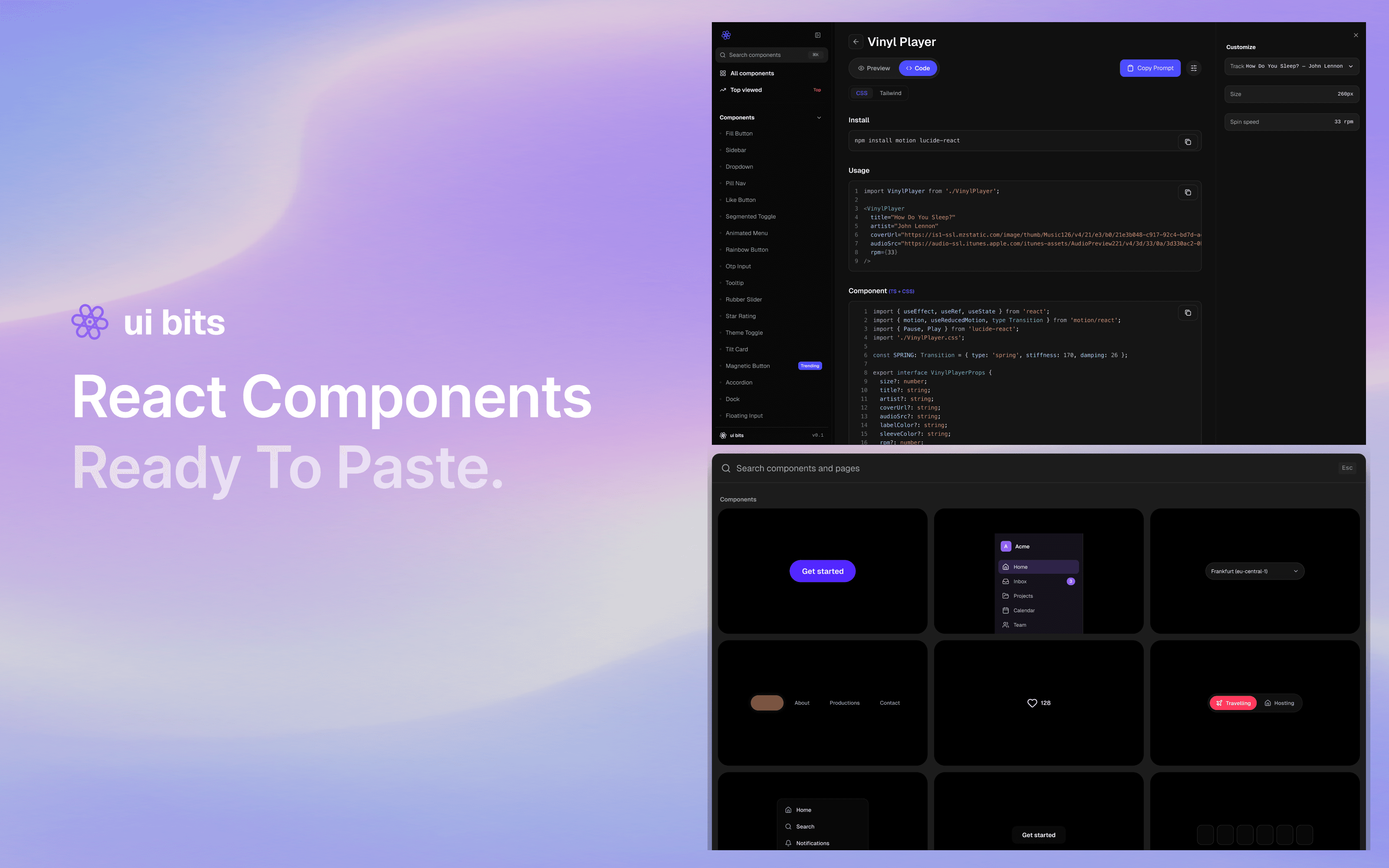The width and height of the screenshot is (1389, 868).
Task: Select the Tailwind tab
Action: tap(890, 93)
